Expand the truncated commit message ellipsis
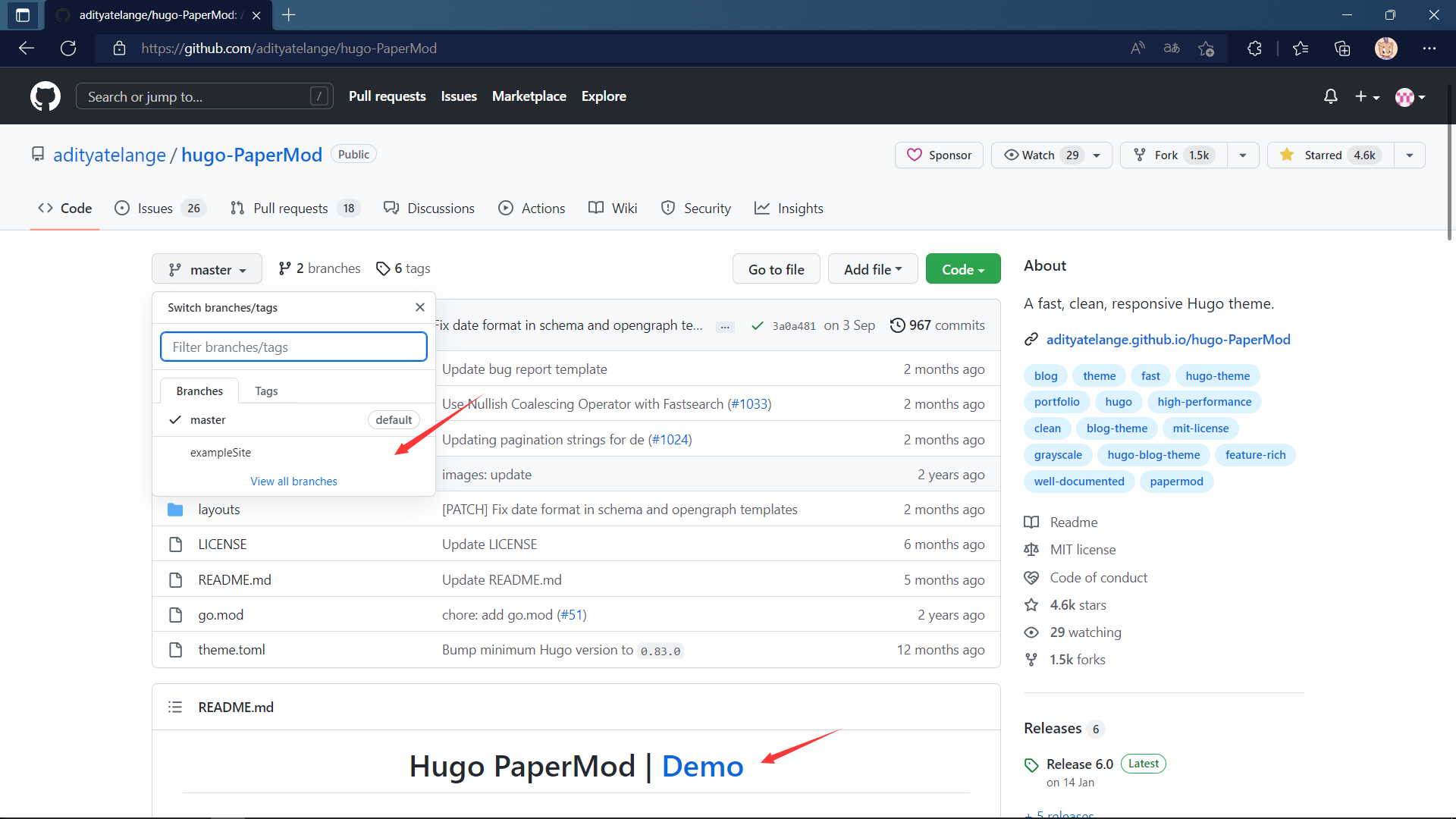 pos(726,327)
